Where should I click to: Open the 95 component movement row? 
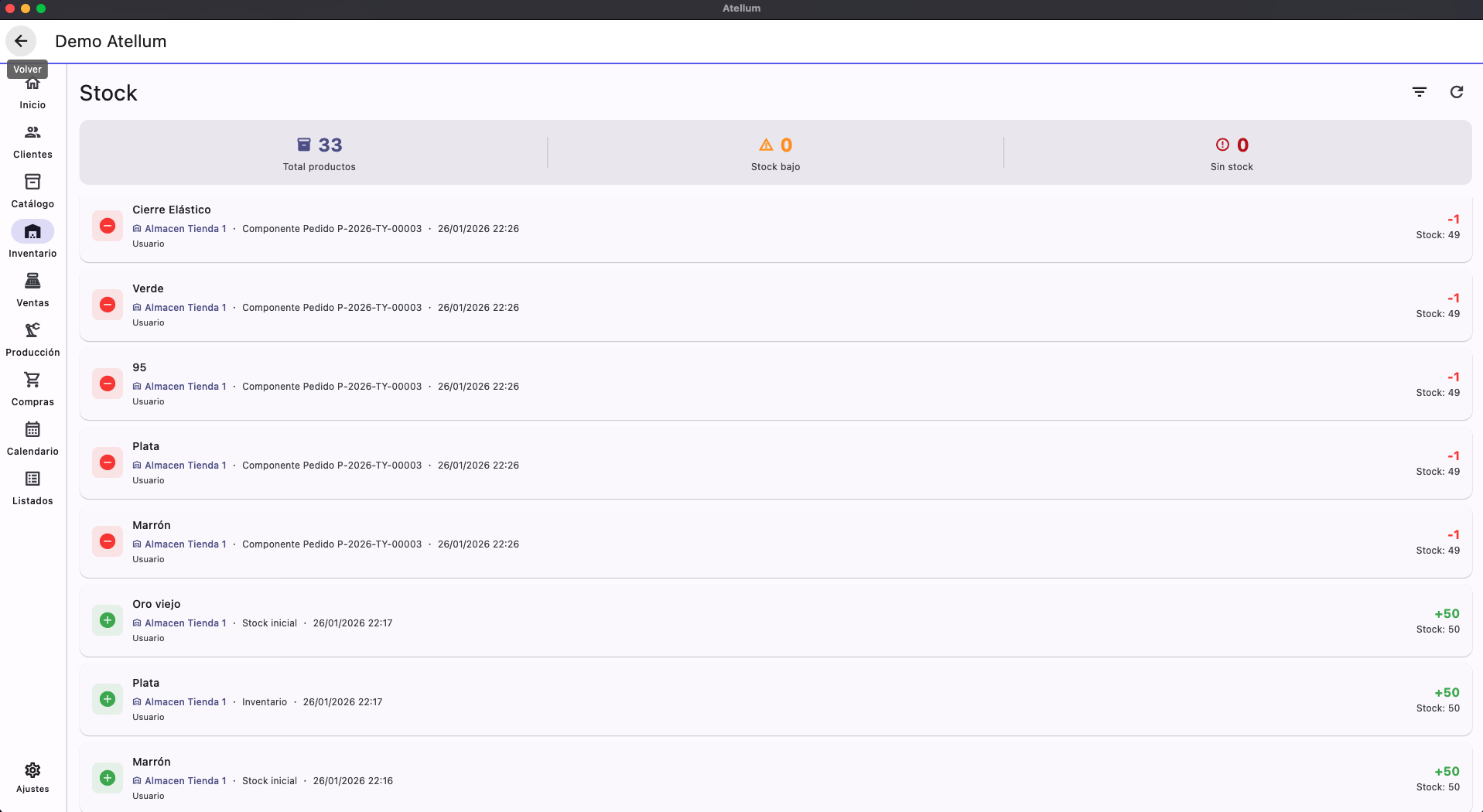click(775, 384)
